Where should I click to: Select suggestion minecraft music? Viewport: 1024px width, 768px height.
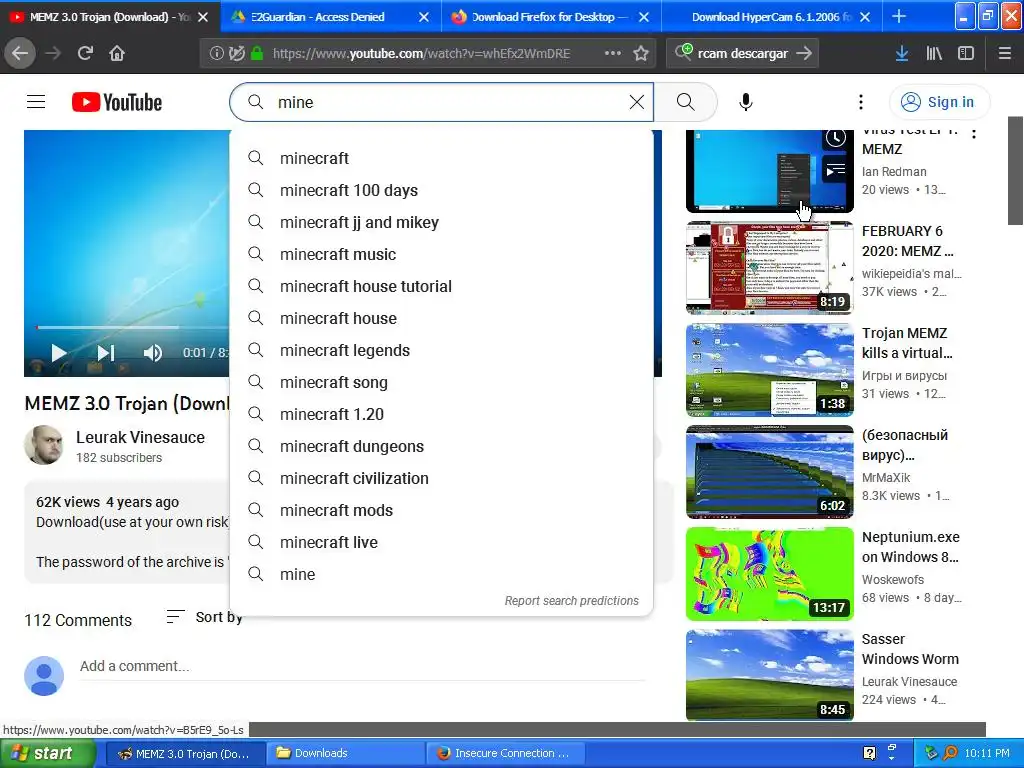pos(441,254)
